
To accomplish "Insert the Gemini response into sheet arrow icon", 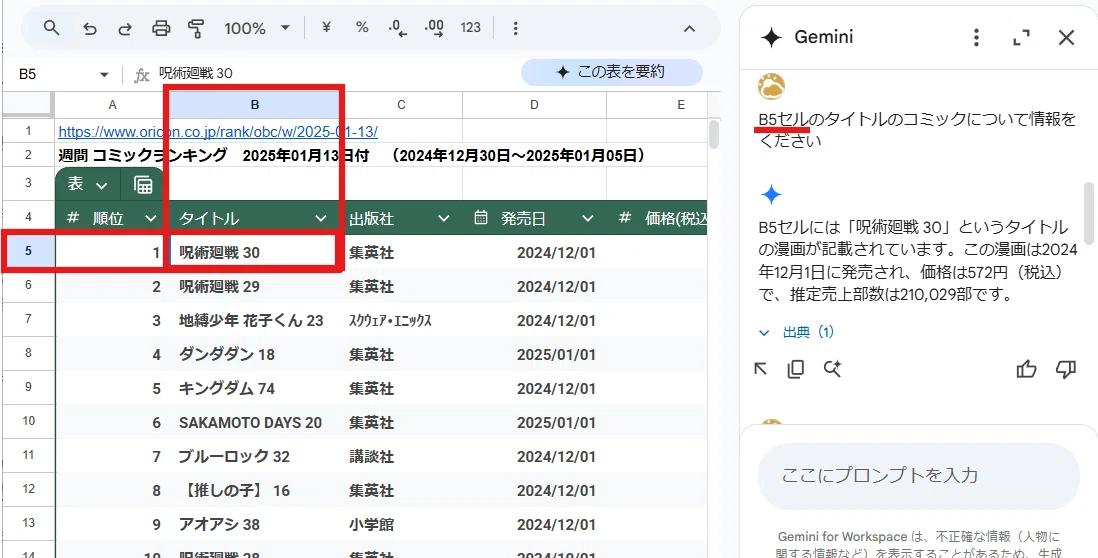I will pos(760,369).
